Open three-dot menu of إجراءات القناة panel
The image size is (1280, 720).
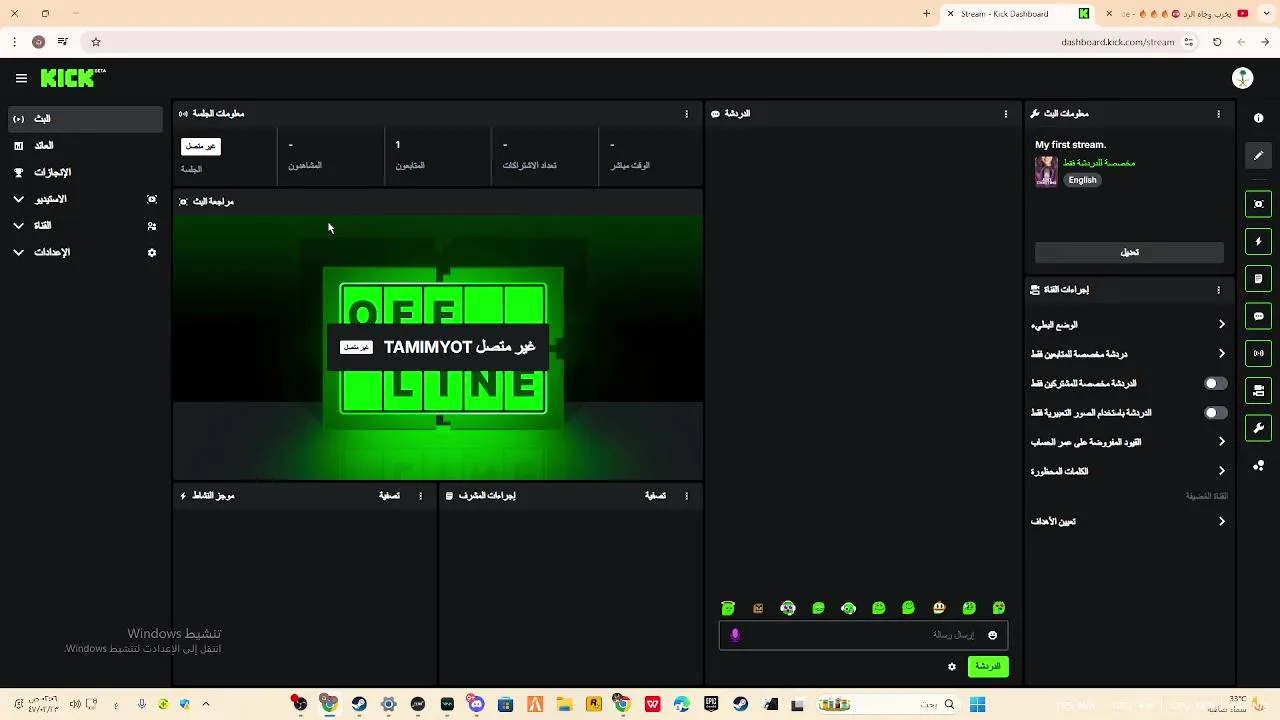coord(1218,290)
